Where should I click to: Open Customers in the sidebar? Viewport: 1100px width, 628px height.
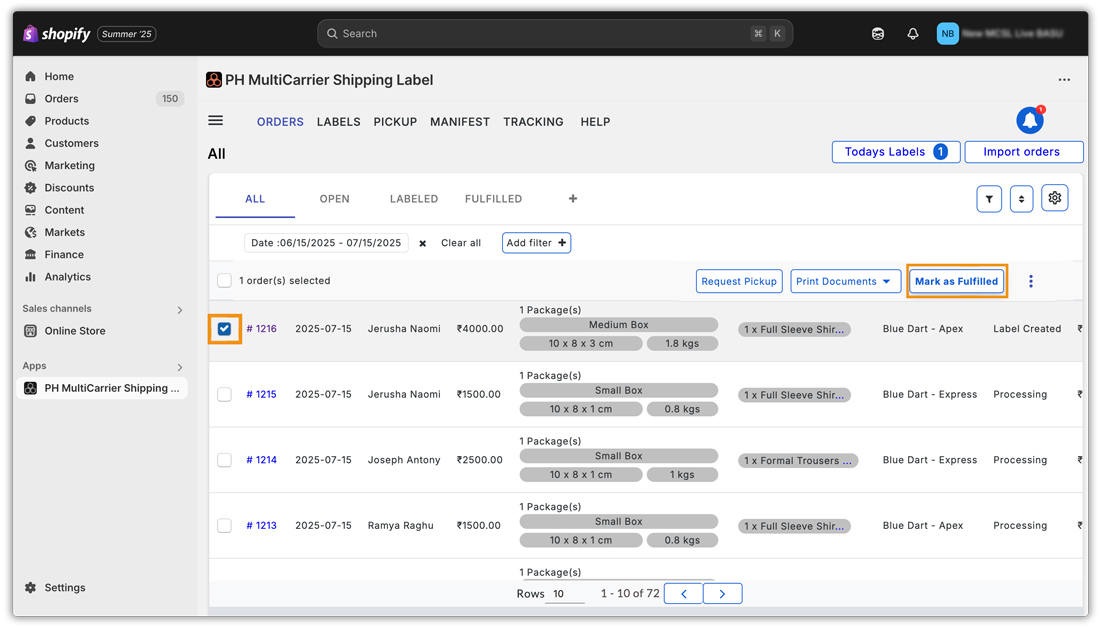(x=72, y=143)
